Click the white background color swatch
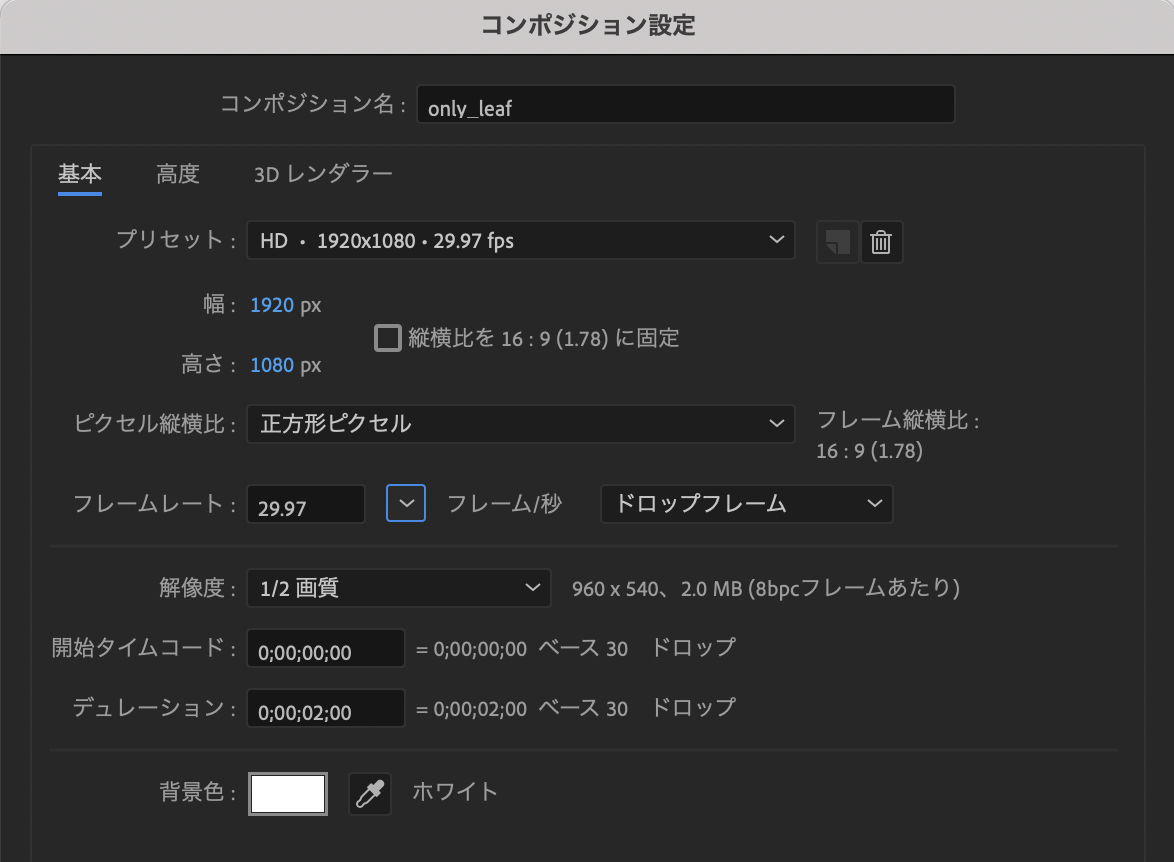Screen dimensions: 1174x862 click(x=288, y=792)
